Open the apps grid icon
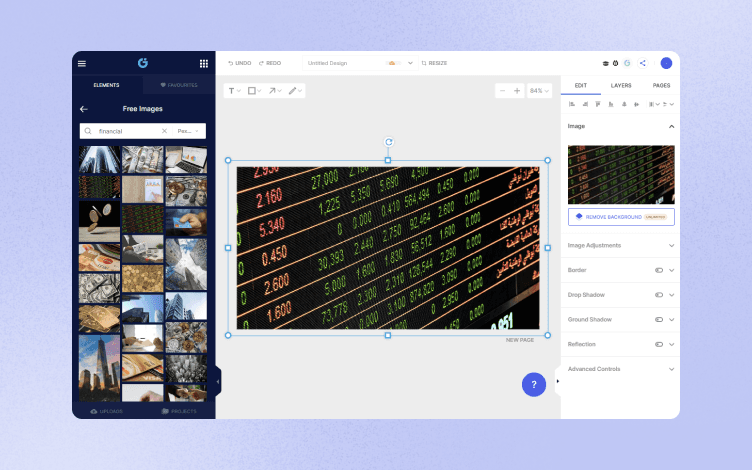Image resolution: width=752 pixels, height=470 pixels. click(x=204, y=63)
